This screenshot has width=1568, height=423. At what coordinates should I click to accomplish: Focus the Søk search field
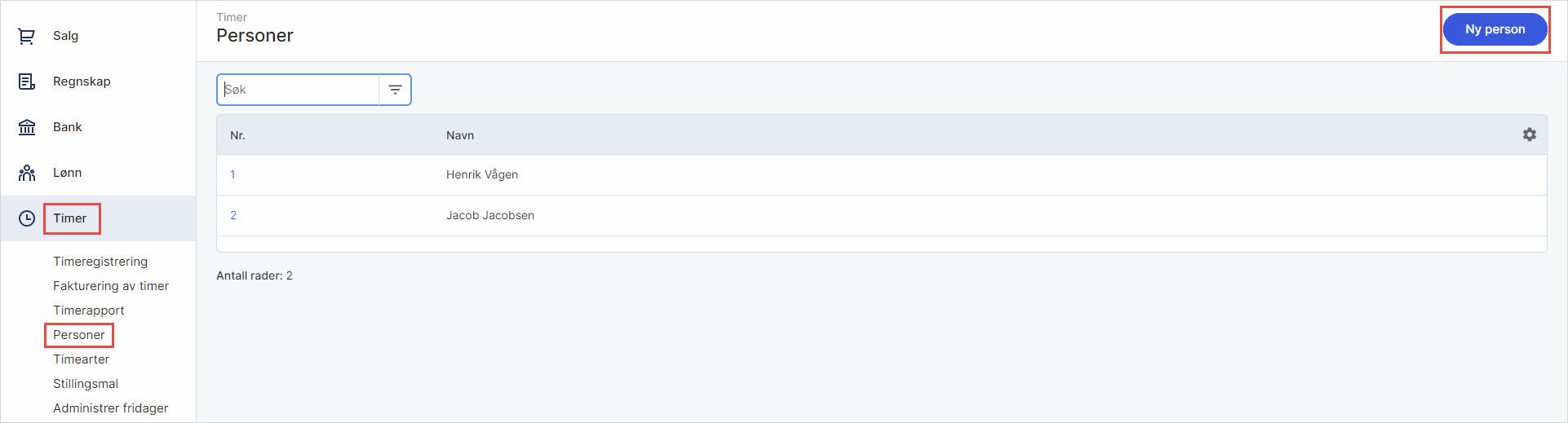[x=299, y=90]
